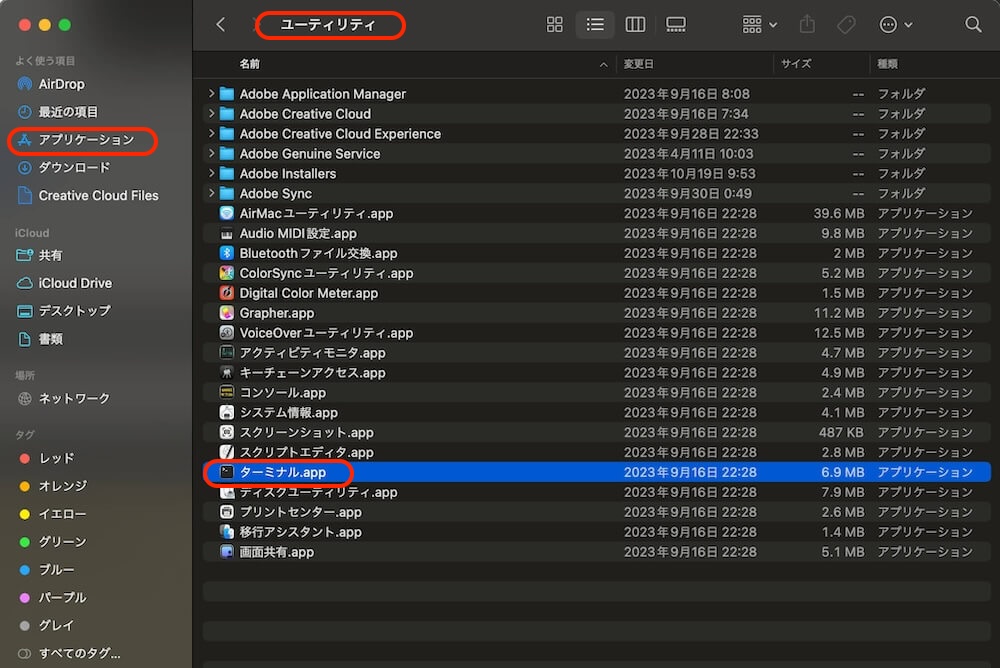
Task: Expand the Adobe Sync folder
Action: (211, 194)
